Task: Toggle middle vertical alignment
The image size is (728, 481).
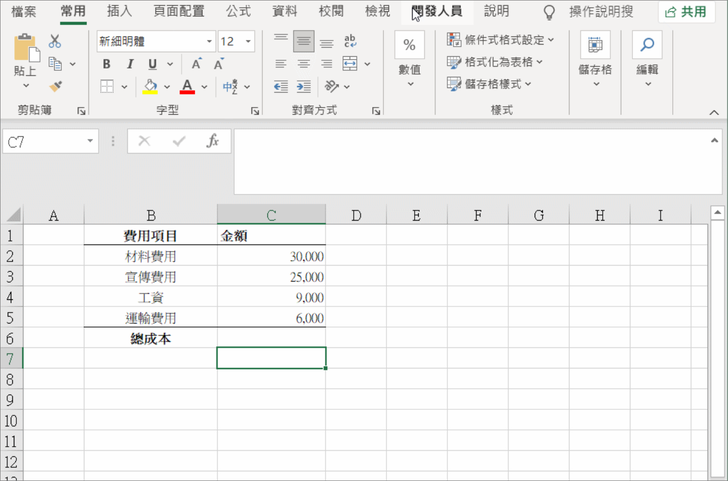Action: point(302,42)
